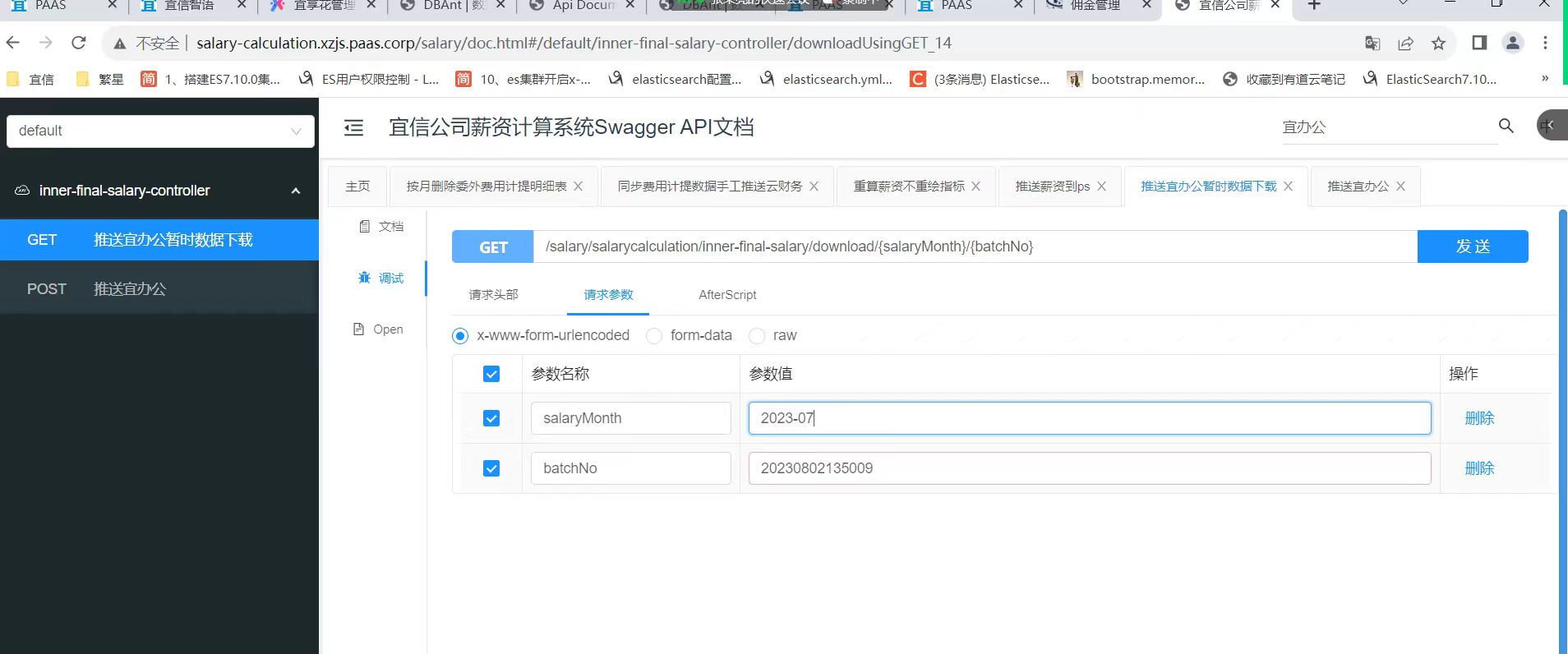Click the 宜办公 search box
Image resolution: width=1568 pixels, height=654 pixels.
(x=1389, y=127)
